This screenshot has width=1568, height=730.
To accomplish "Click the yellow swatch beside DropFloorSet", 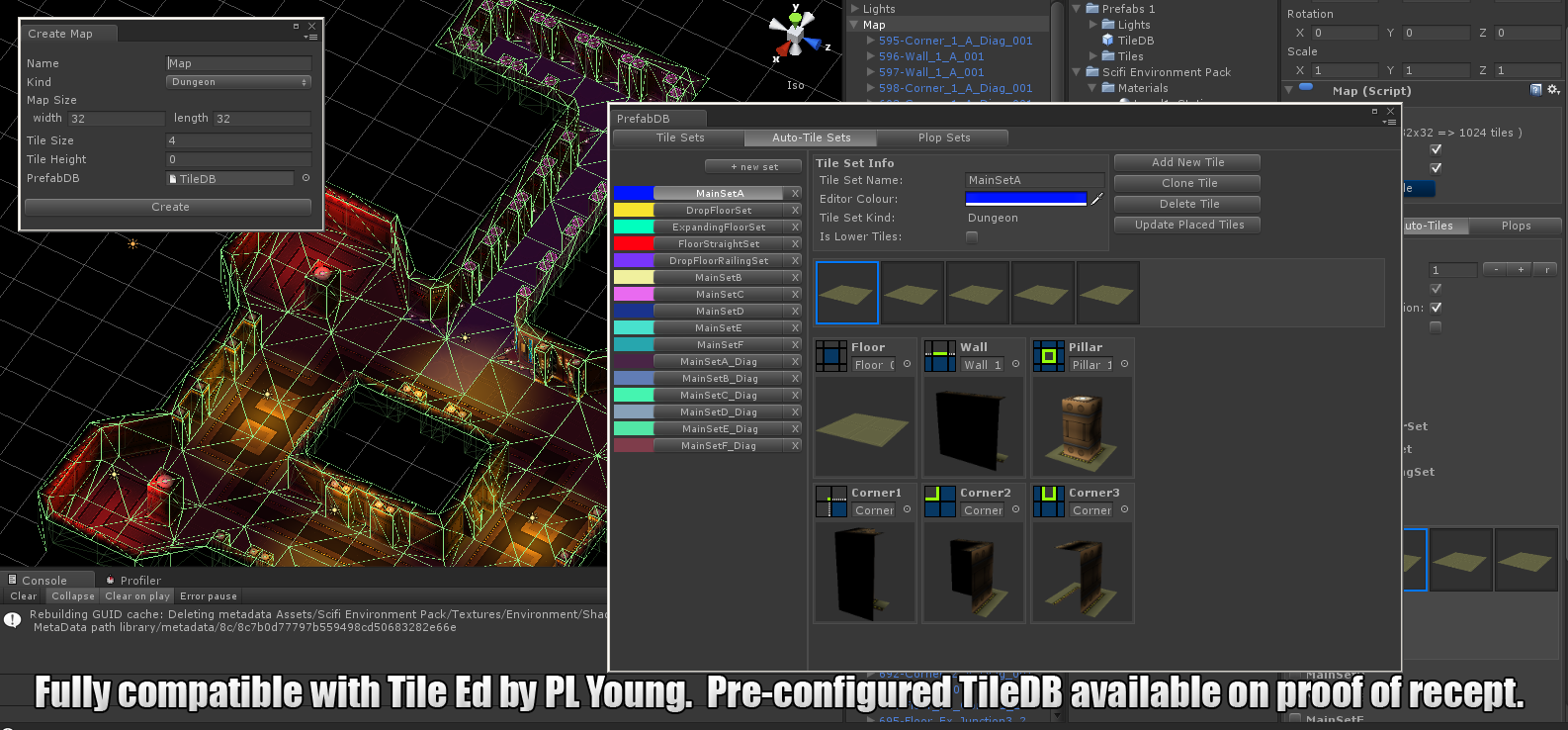I will click(634, 210).
